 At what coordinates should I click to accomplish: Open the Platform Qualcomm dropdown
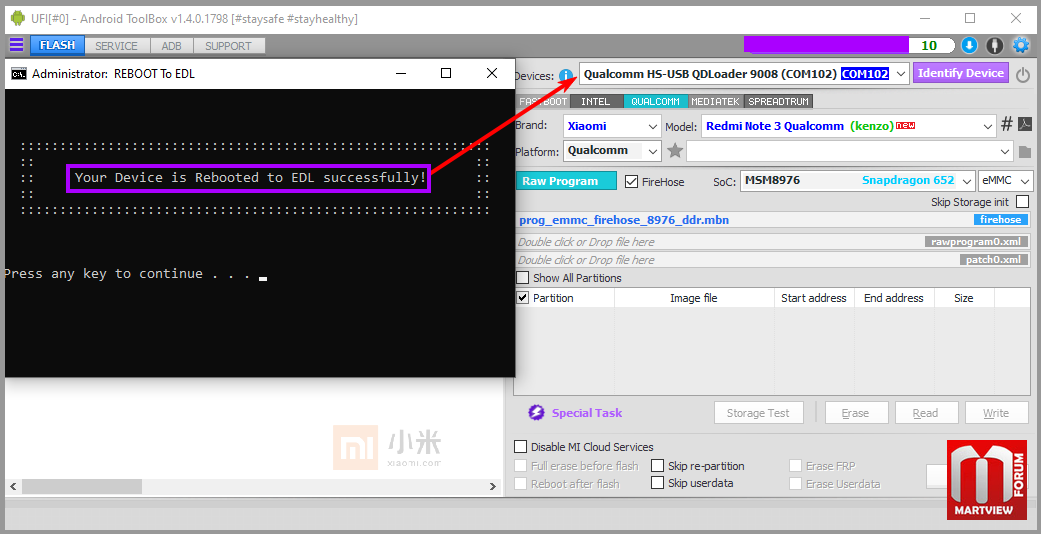point(653,151)
